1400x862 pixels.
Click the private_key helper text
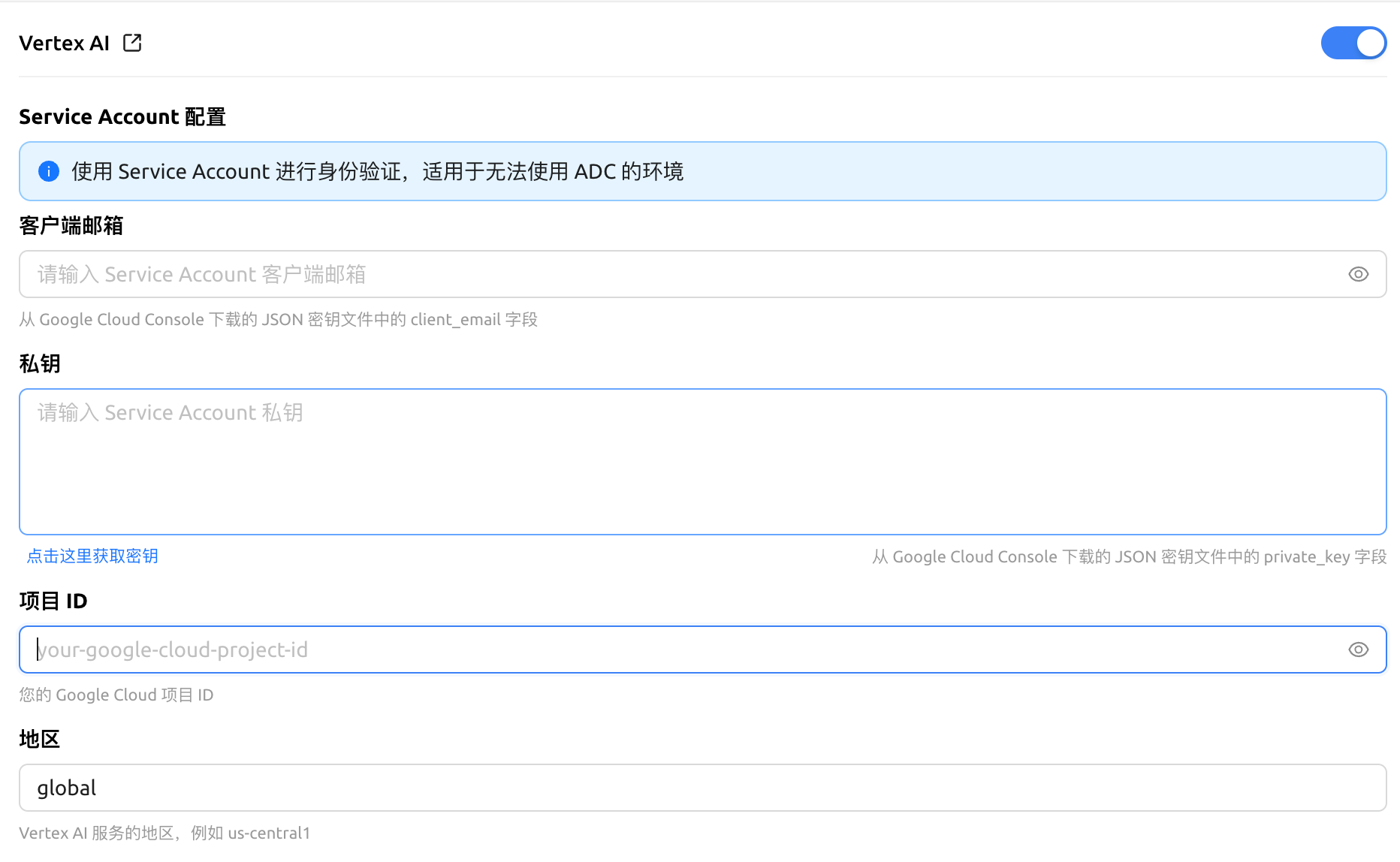point(1129,557)
